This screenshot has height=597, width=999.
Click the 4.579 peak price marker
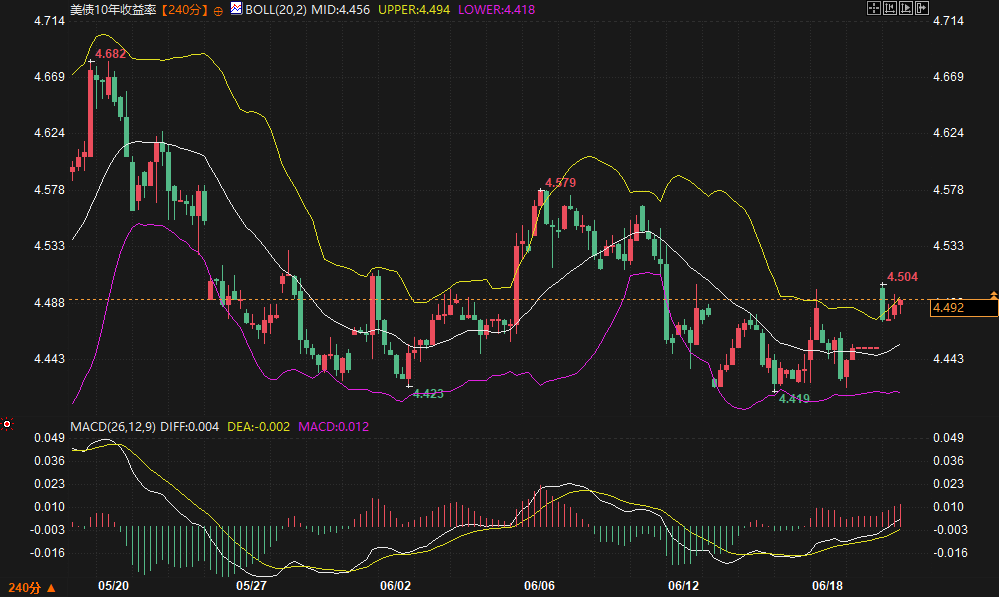pos(561,183)
